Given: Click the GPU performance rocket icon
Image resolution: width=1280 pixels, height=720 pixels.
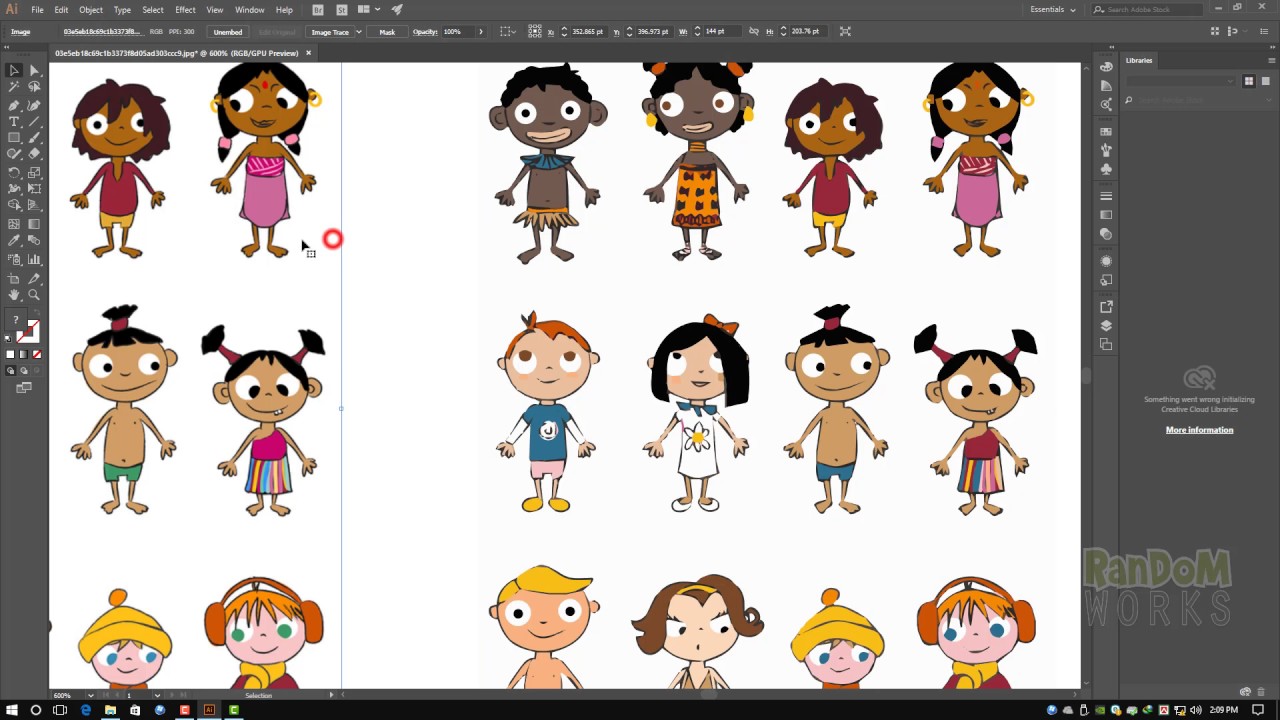Looking at the screenshot, I should 397,10.
